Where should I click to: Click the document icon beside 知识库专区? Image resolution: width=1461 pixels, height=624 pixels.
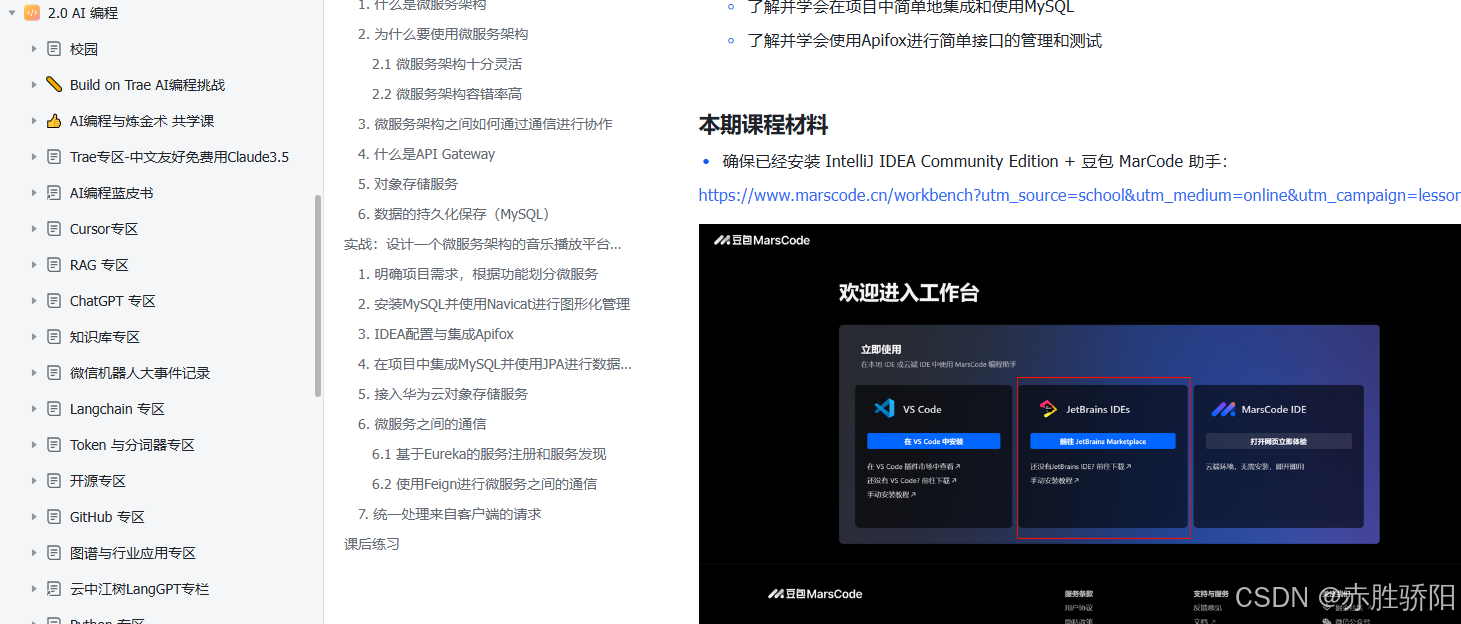pos(54,337)
